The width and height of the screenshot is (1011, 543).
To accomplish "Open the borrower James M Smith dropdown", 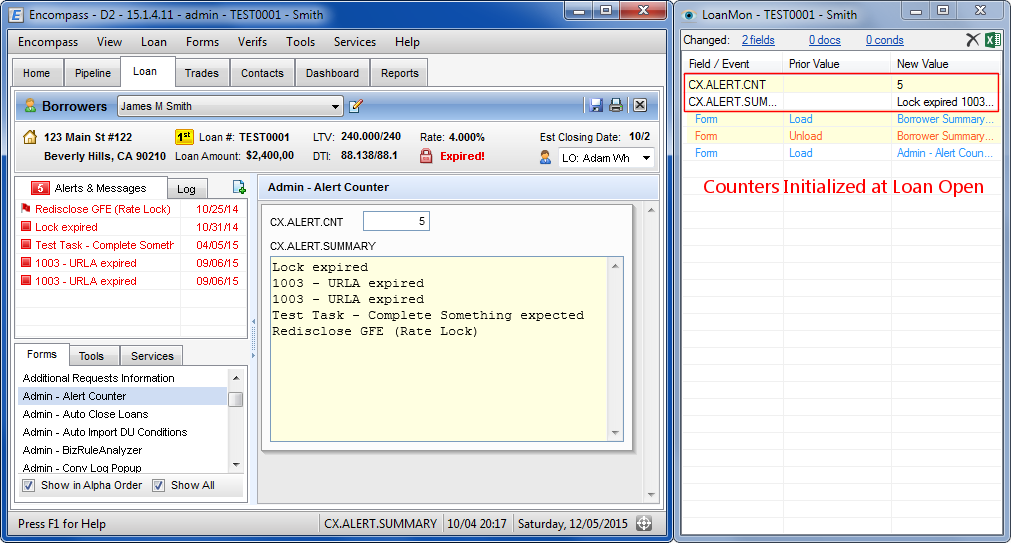I will (335, 106).
